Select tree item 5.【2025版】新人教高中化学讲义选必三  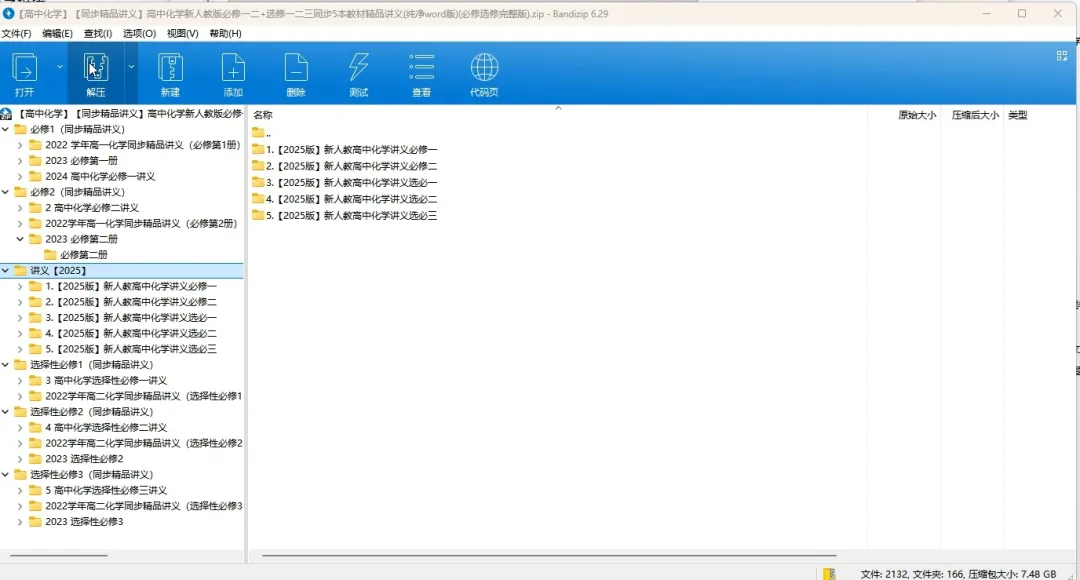pyautogui.click(x=131, y=349)
